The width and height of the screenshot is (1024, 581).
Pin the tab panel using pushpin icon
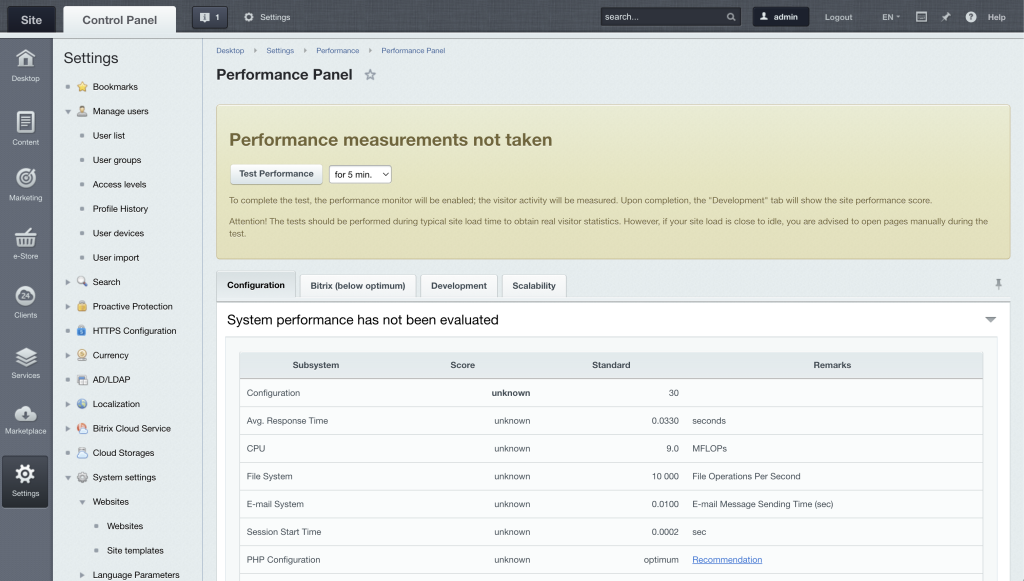pos(998,284)
